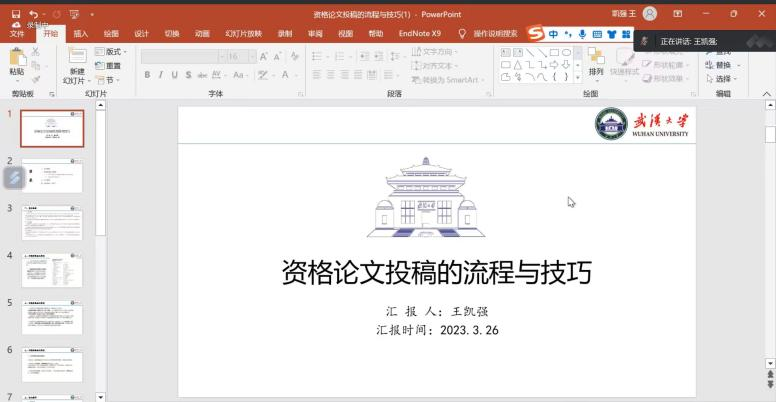The height and width of the screenshot is (402, 776).
Task: Open the Layout (版式) dropdown
Action: [x=112, y=52]
